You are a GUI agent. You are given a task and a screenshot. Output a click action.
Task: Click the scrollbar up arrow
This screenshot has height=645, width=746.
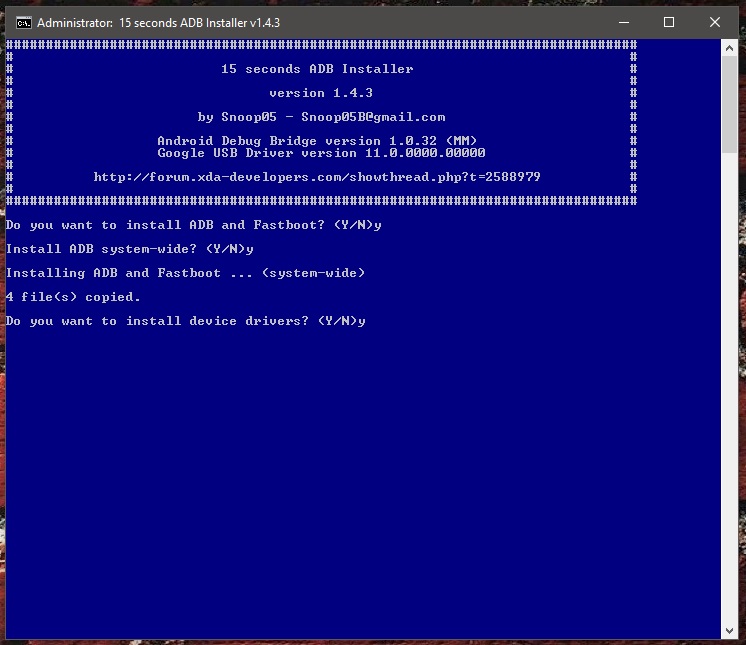[x=730, y=47]
